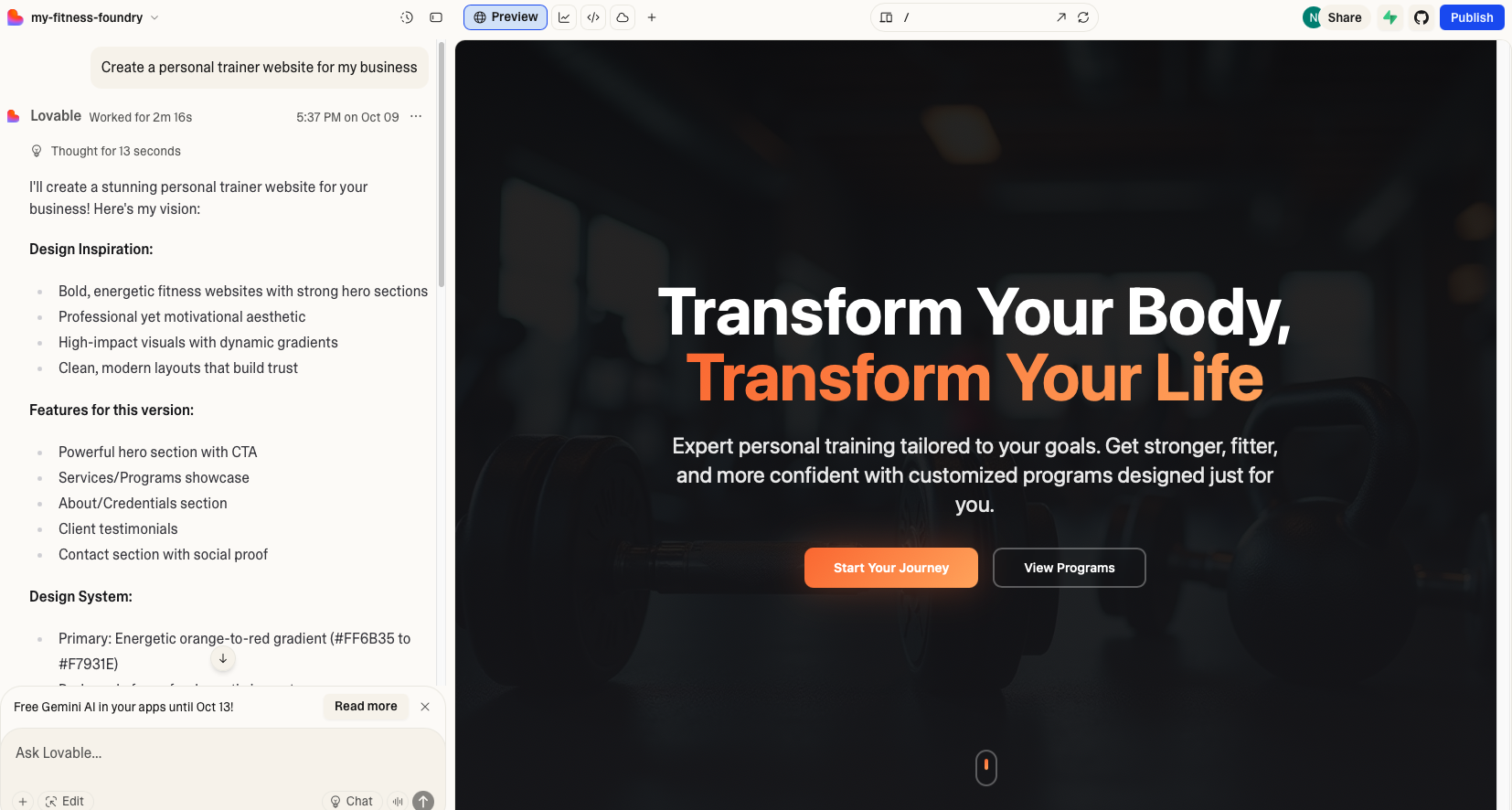Refresh the preview with the reload icon

pos(1083,17)
